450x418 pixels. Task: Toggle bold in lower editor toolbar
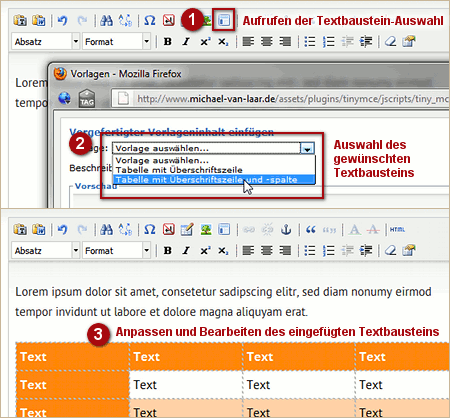168,250
